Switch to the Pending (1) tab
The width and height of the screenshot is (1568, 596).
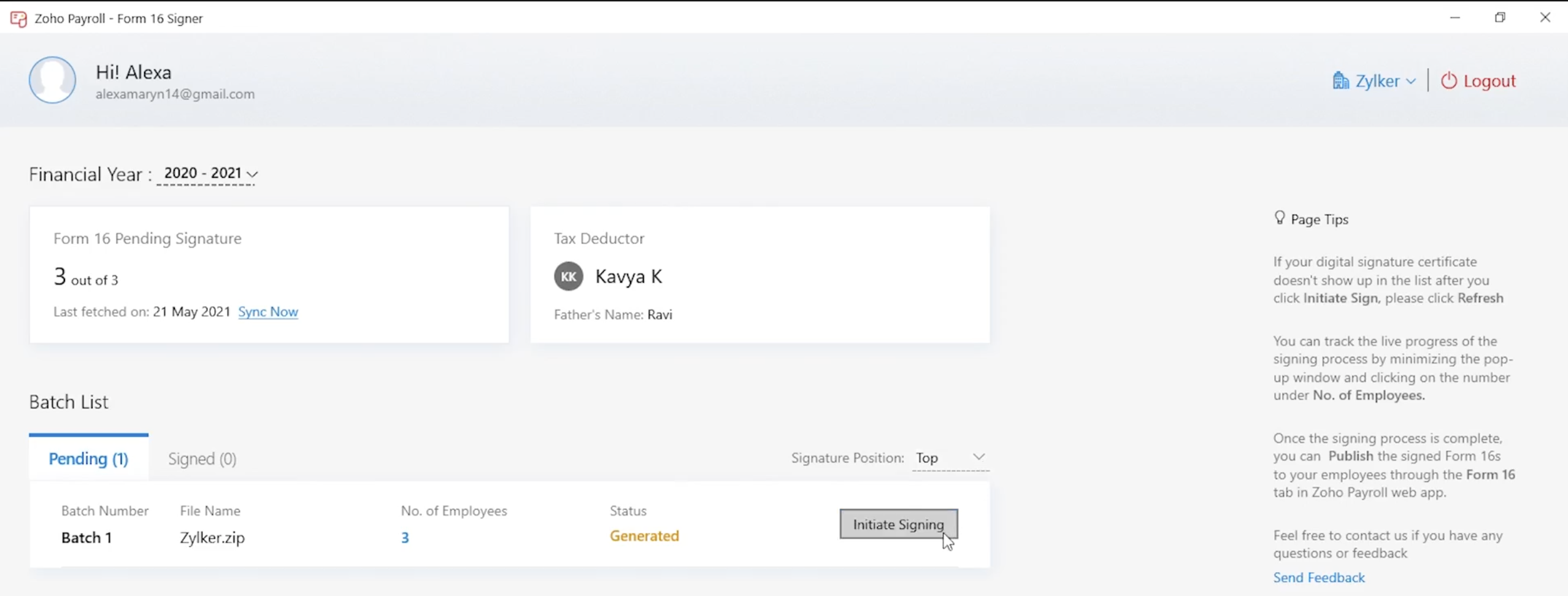point(88,459)
